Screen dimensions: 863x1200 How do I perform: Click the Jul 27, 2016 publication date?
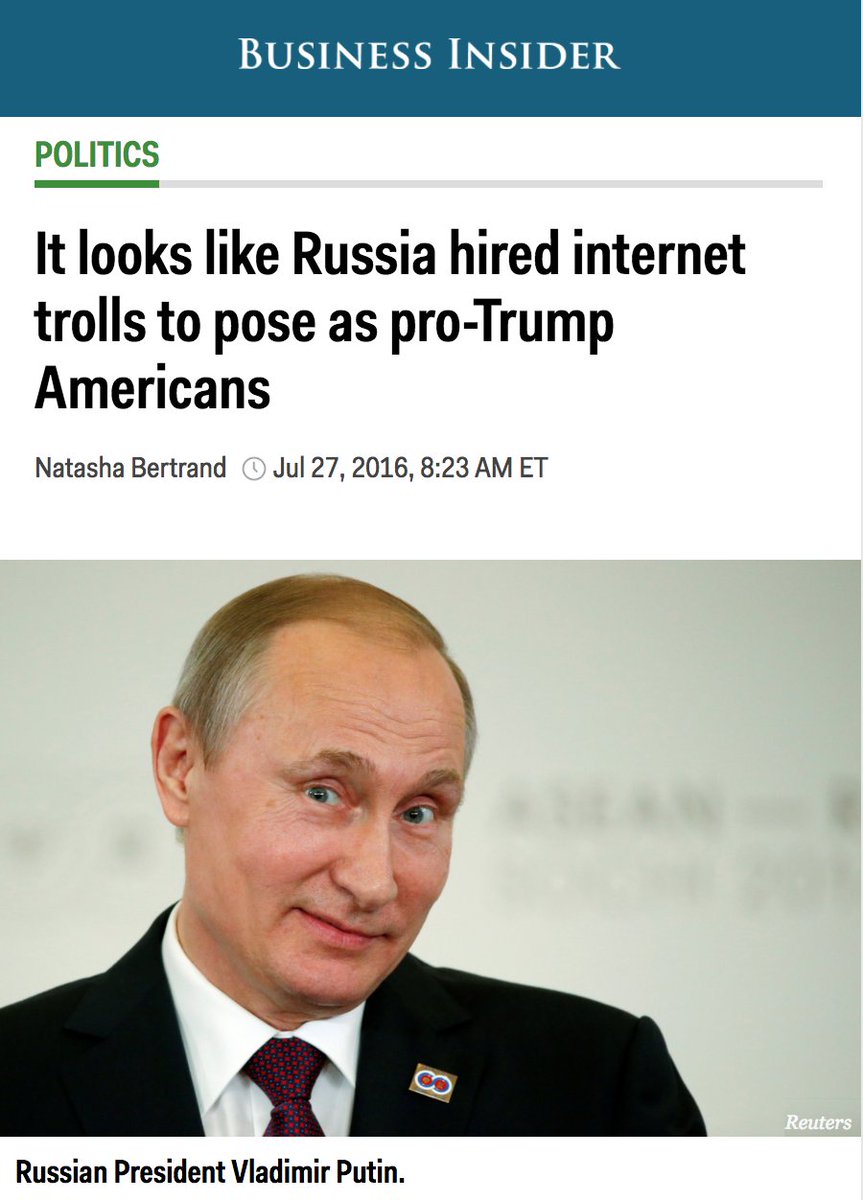coord(338,468)
